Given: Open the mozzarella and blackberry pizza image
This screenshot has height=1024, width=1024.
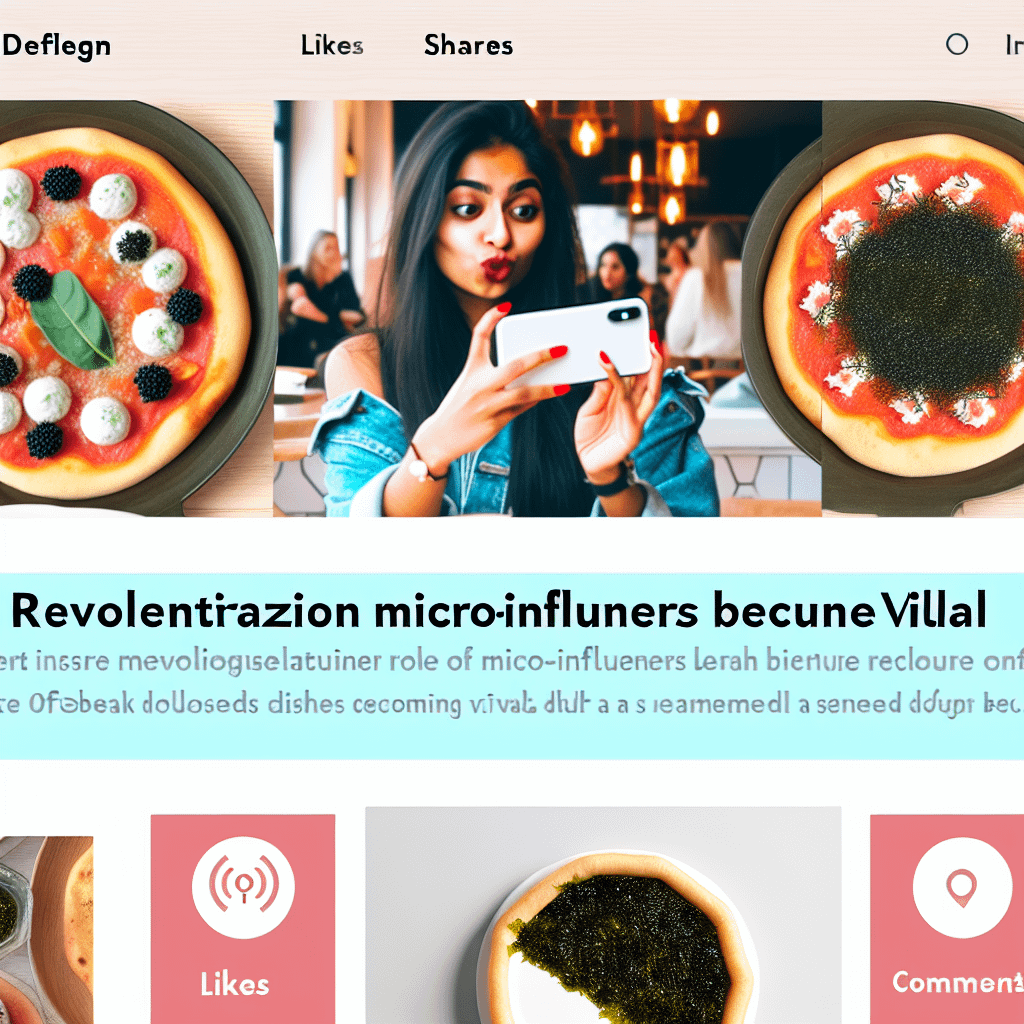Looking at the screenshot, I should tap(136, 308).
